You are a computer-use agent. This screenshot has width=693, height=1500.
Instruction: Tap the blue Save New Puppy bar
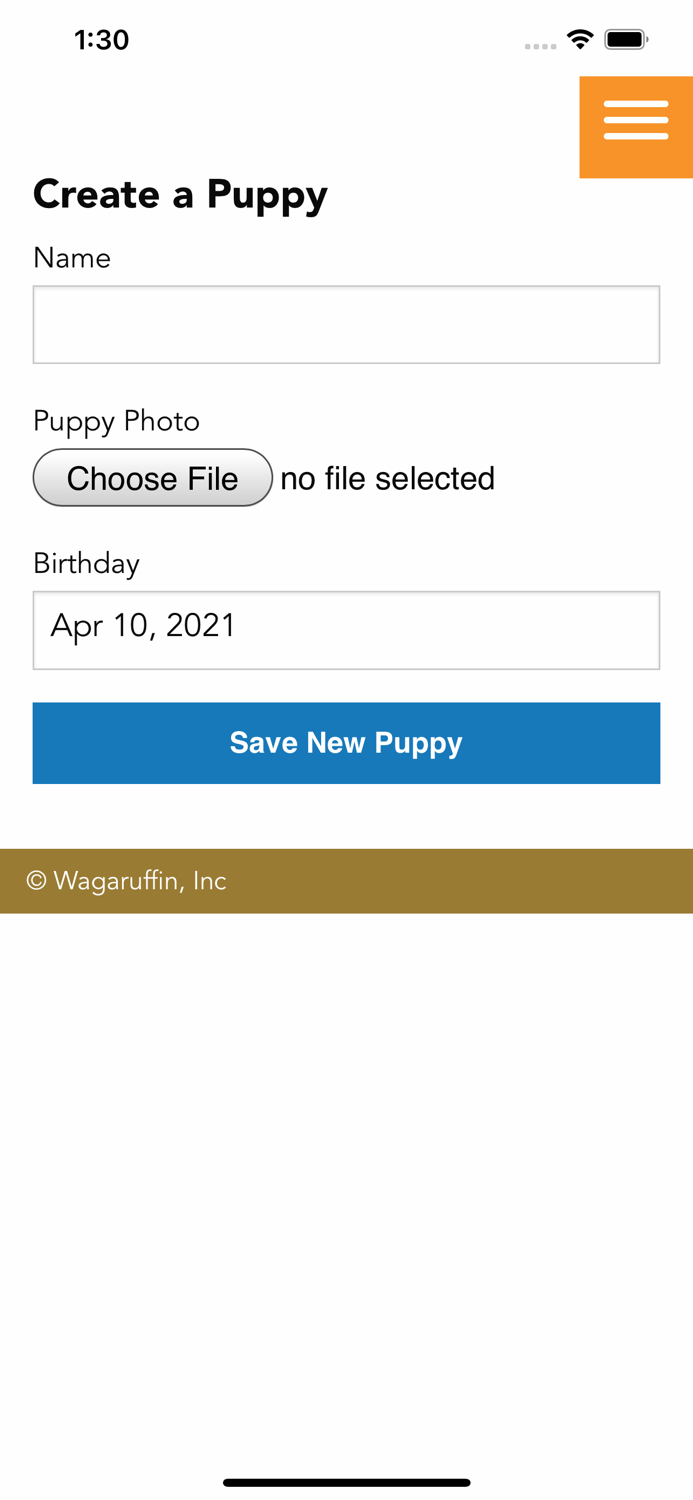(x=346, y=743)
